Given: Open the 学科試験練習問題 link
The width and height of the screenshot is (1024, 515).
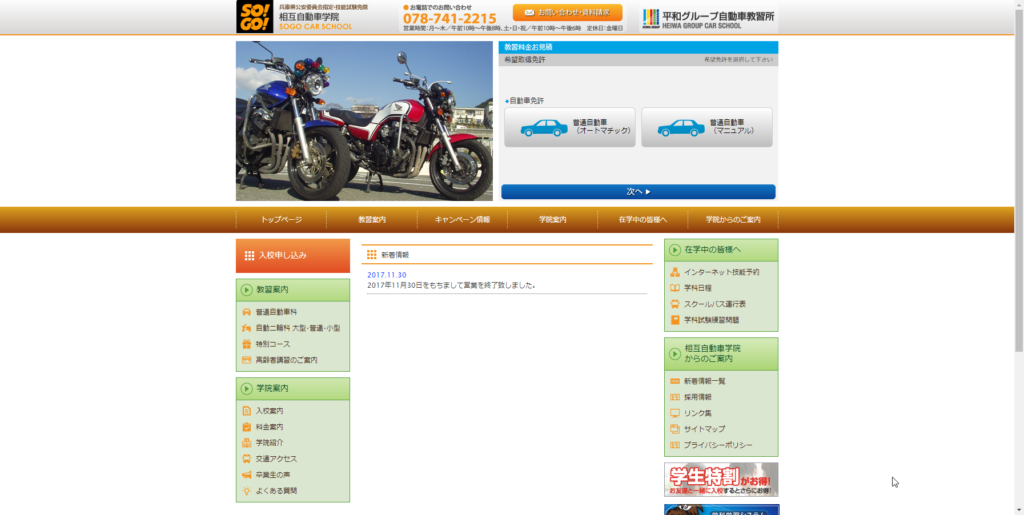Looking at the screenshot, I should (x=712, y=320).
